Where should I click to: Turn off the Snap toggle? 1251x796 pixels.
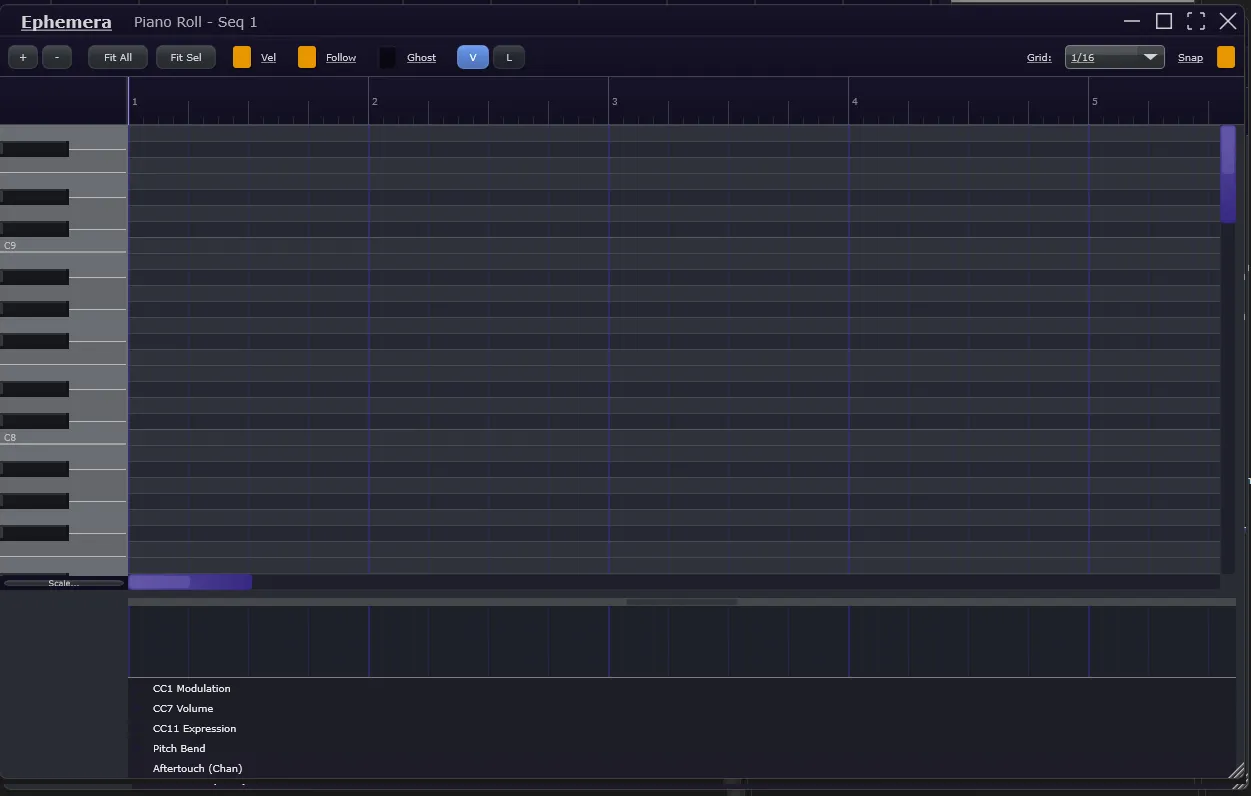pos(1226,58)
